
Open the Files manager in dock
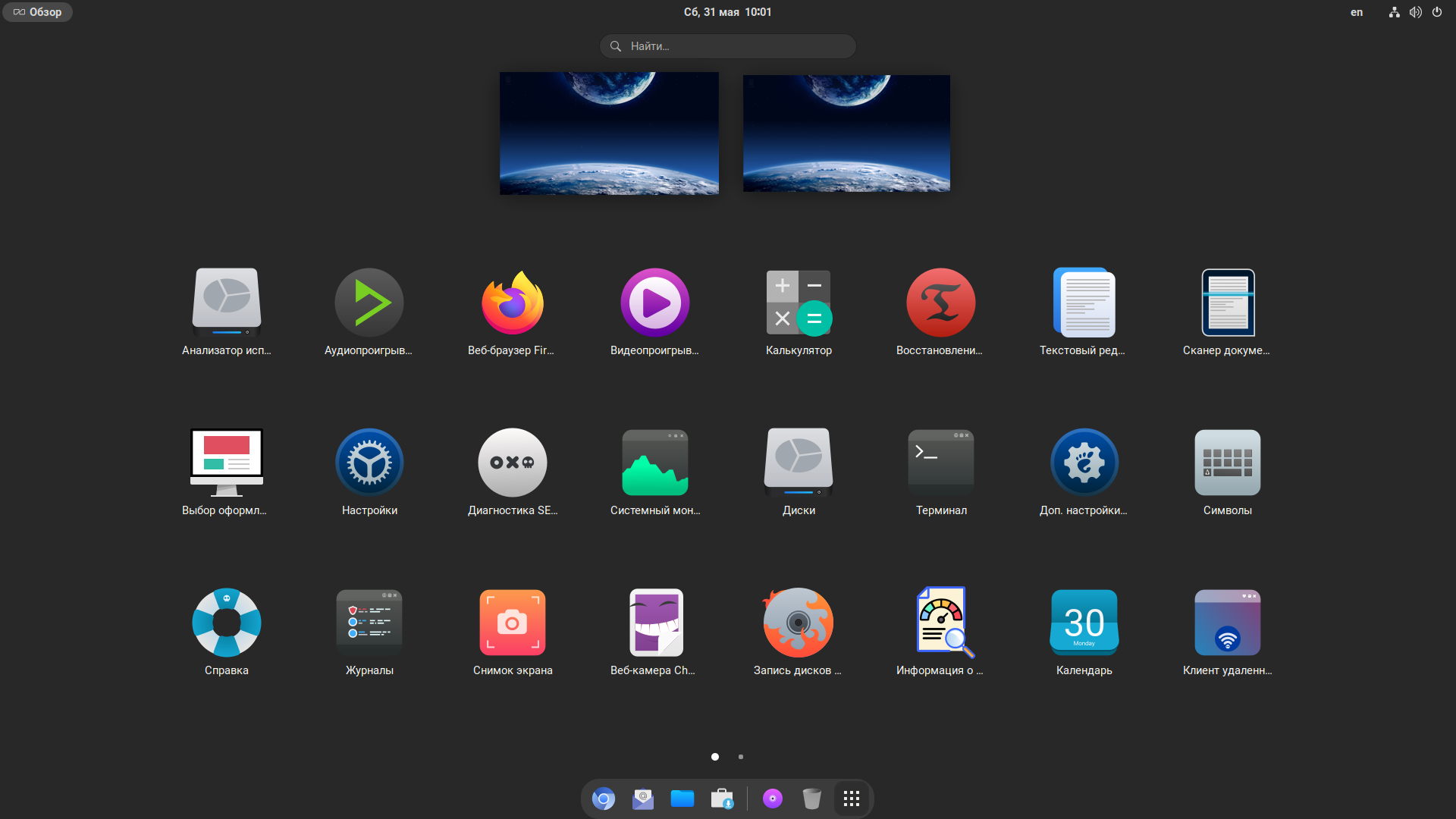pos(682,799)
